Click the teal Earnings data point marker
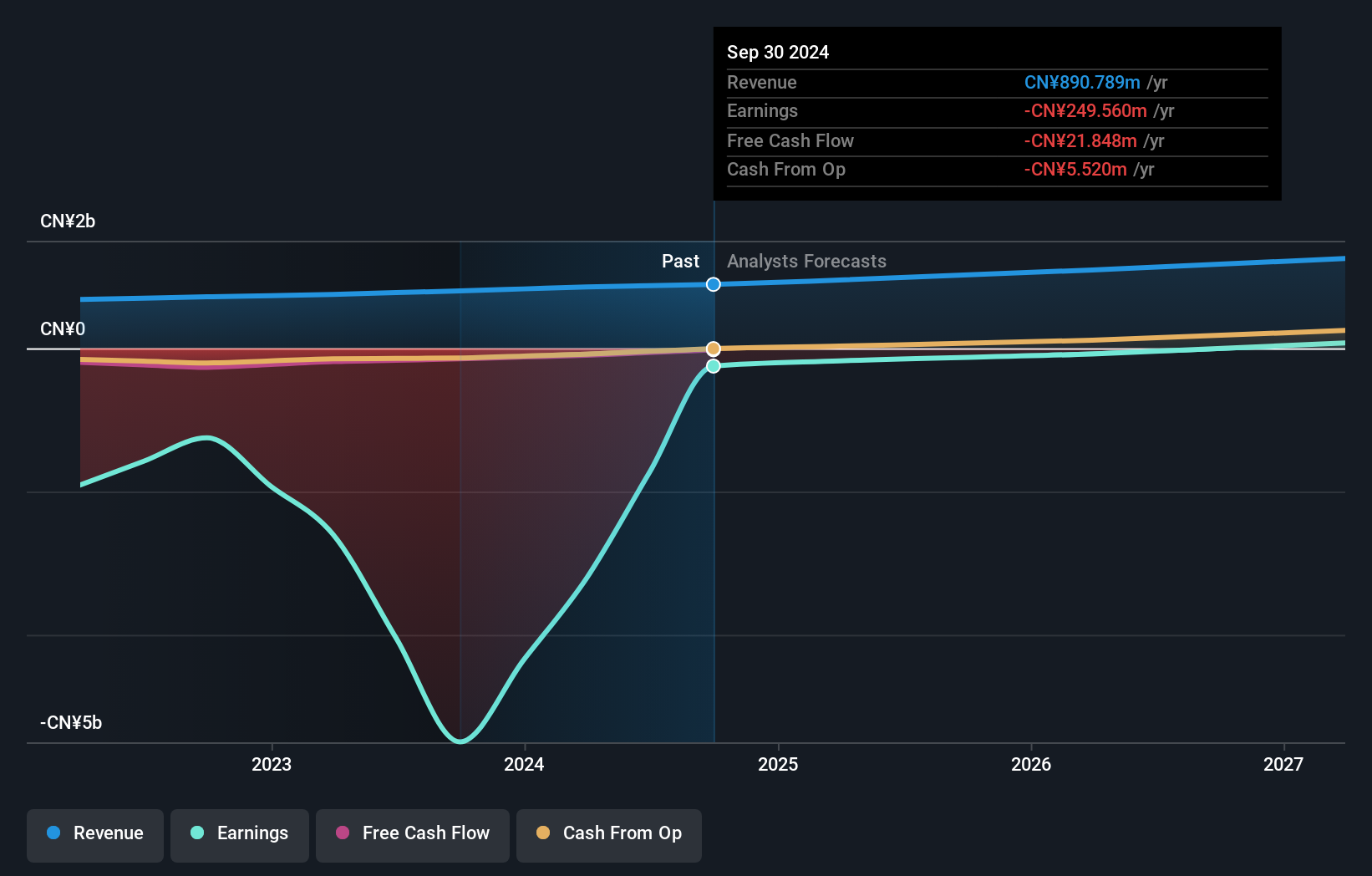Screen dimensions: 1372x876 713,366
